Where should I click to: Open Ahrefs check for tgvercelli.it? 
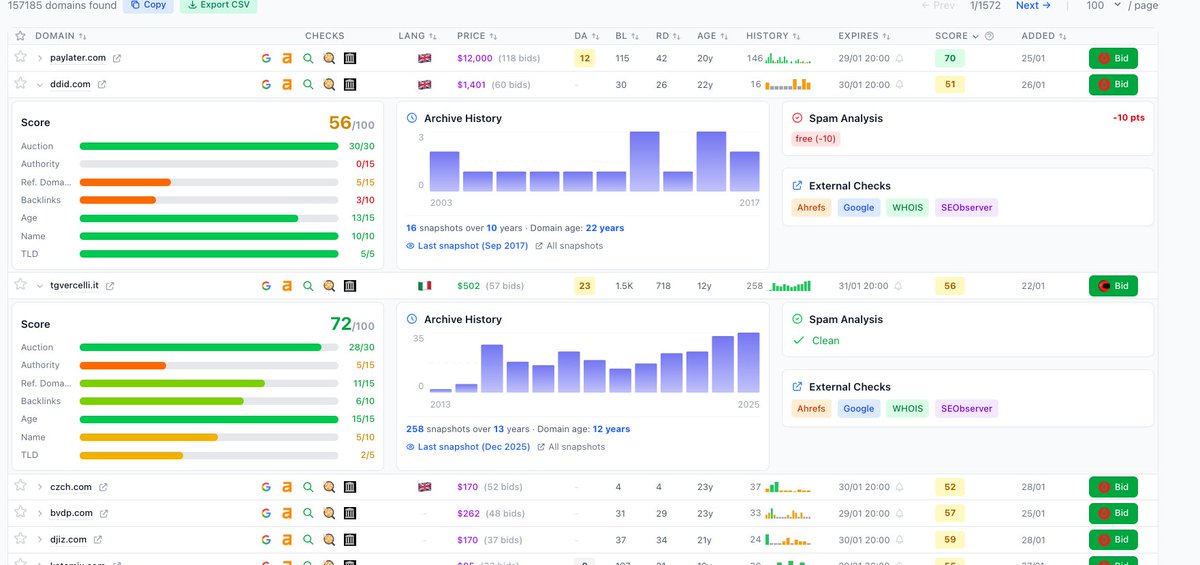[x=287, y=285]
